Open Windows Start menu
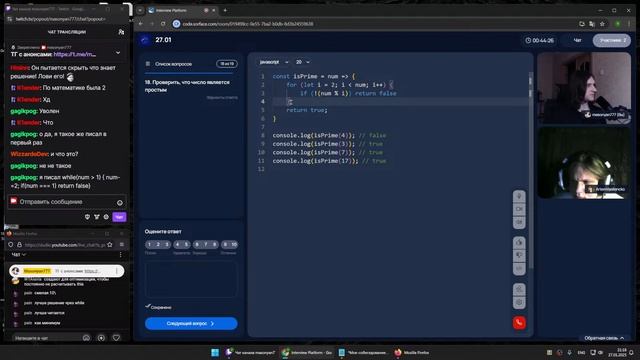 point(215,353)
